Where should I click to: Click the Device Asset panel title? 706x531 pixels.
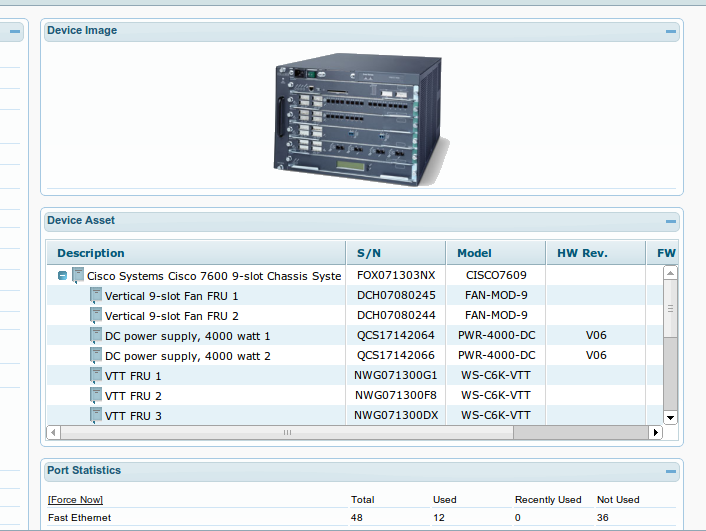81,220
